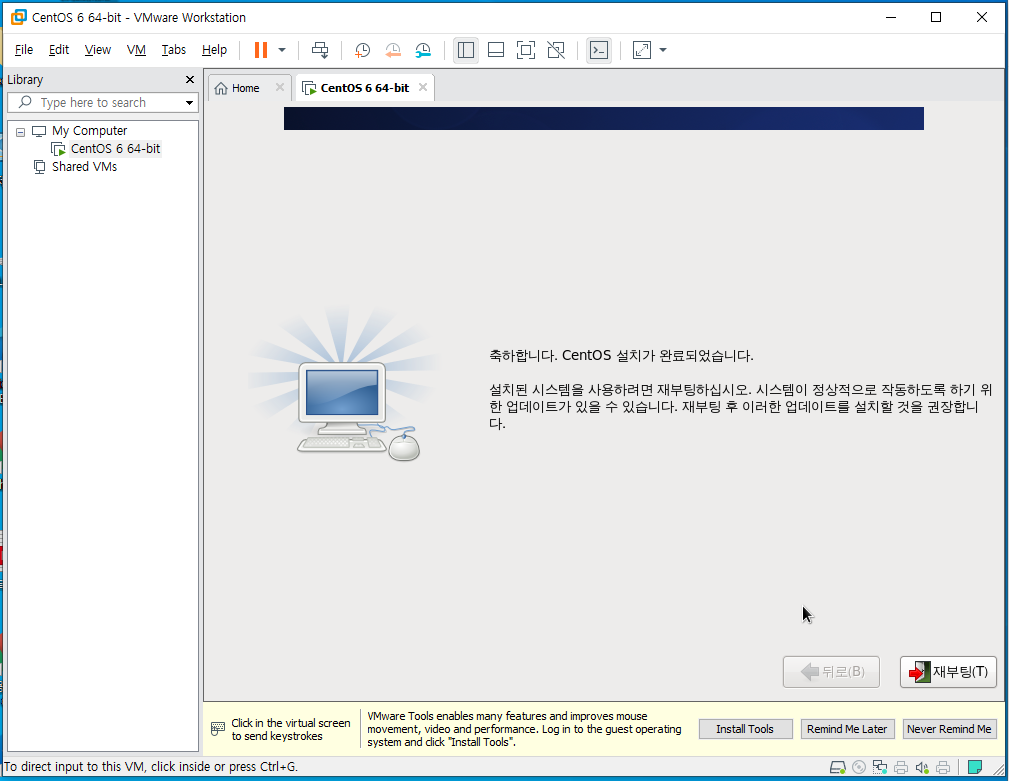Click the Install Tools button
Screen dimensions: 1009x781
click(745, 729)
